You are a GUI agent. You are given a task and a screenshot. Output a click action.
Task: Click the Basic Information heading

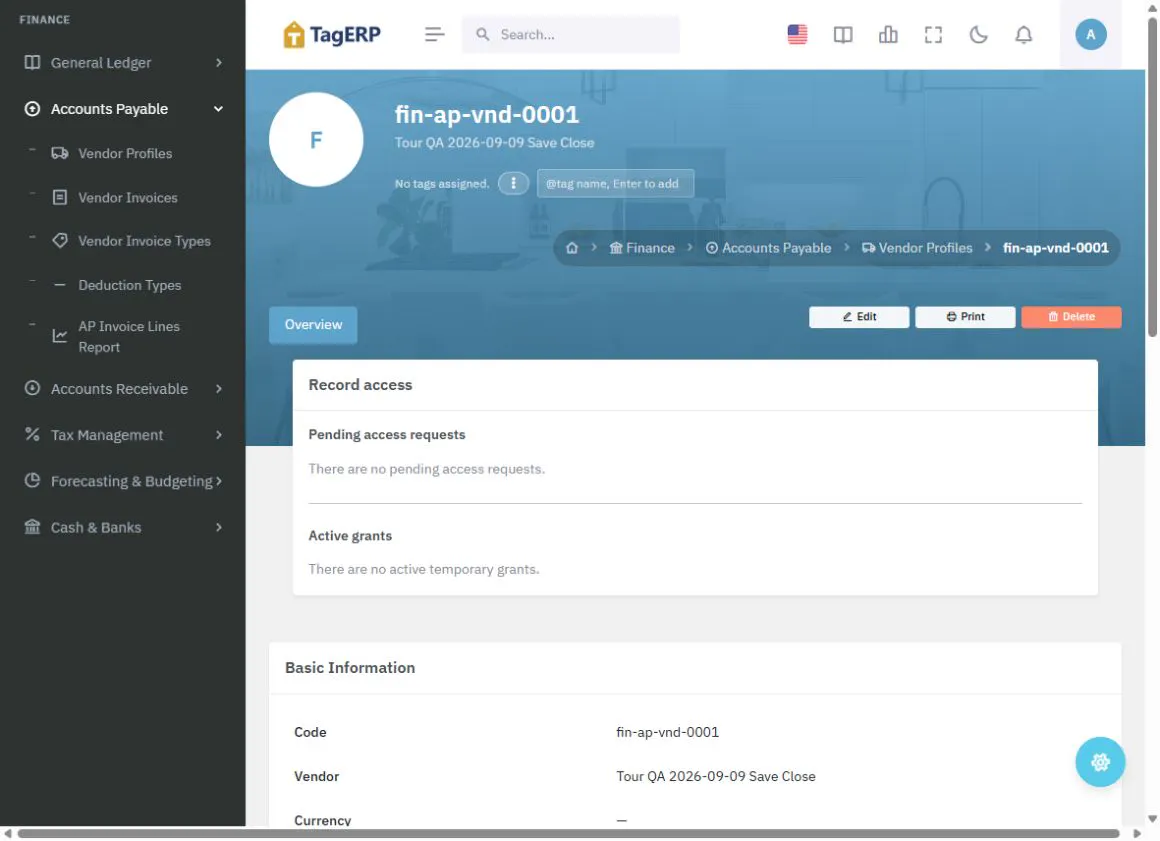(350, 668)
